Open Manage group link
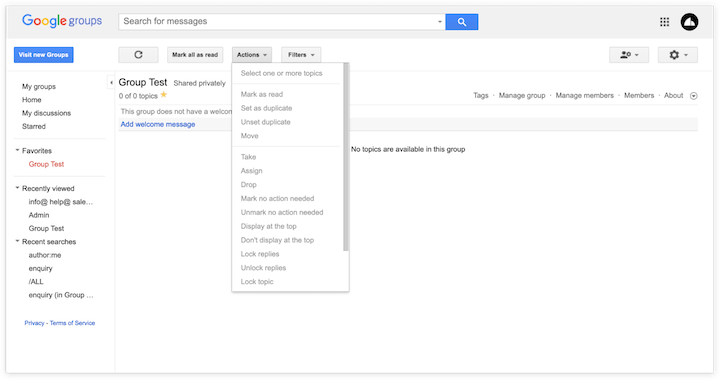 click(x=522, y=95)
